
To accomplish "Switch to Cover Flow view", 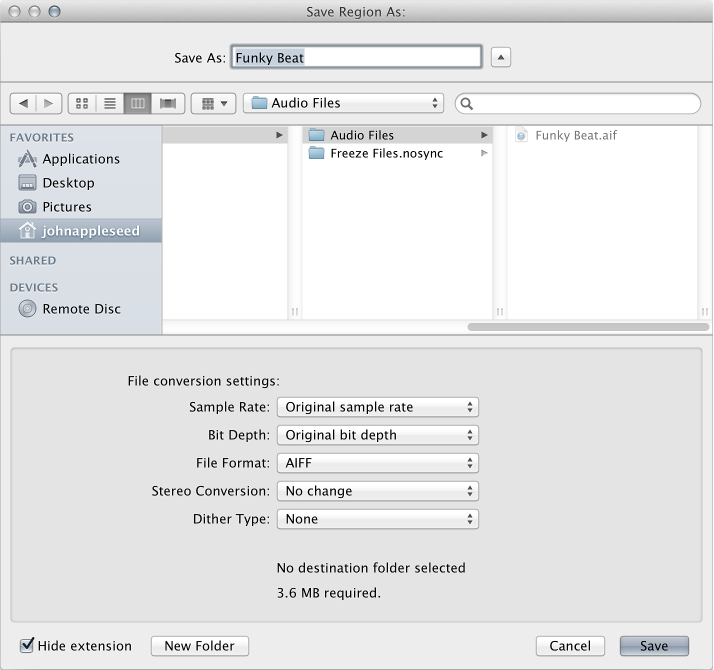I will (168, 103).
